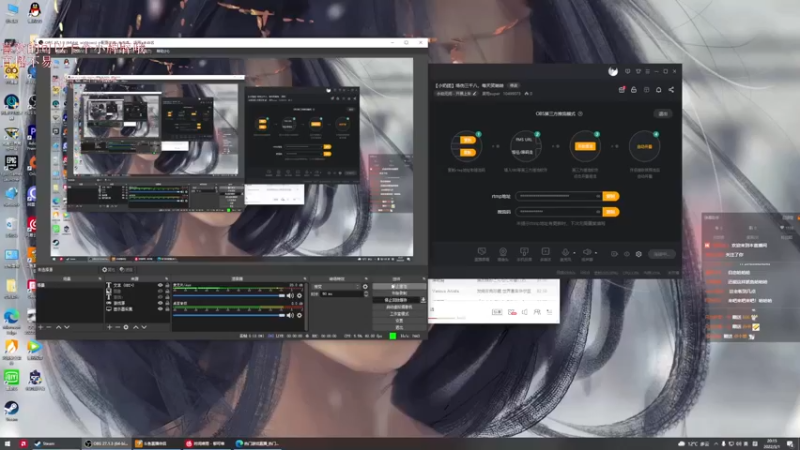Enable 工作室模式 in OBS controls
Viewport: 800px width, 450px height.
point(398,314)
